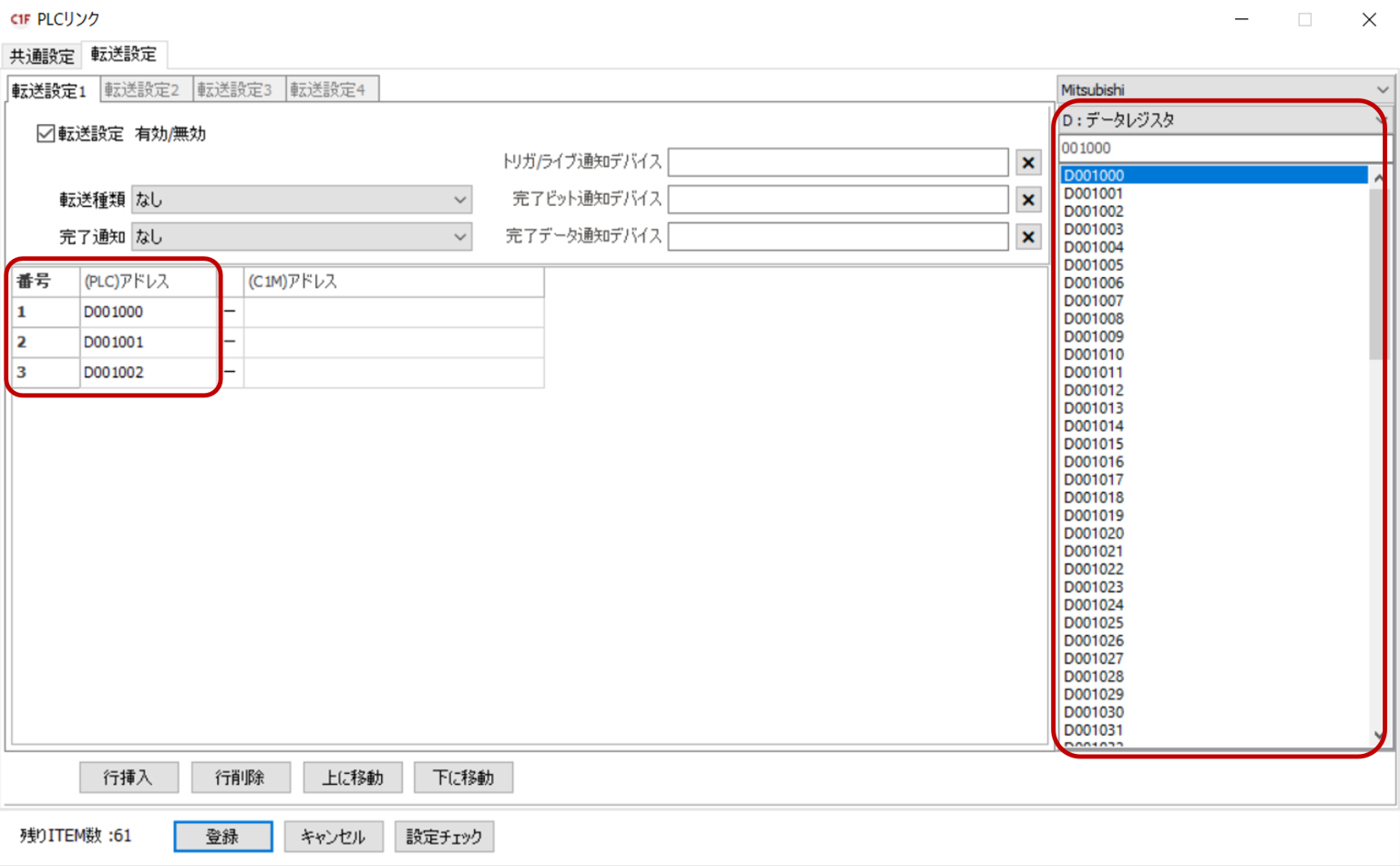The width and height of the screenshot is (1400, 866).
Task: Open the 転送種類 dropdown
Action: (301, 200)
